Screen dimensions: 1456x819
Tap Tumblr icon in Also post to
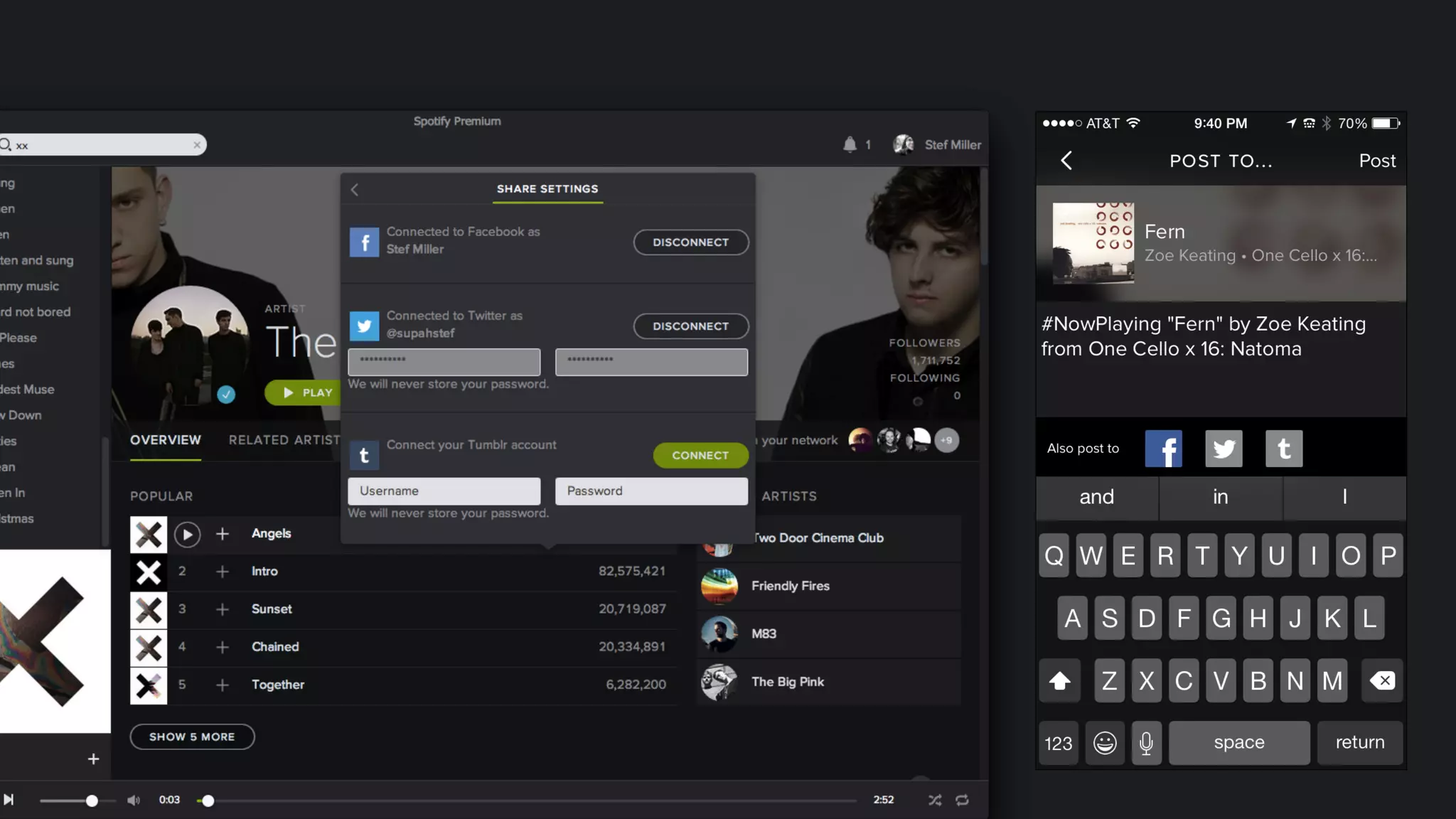tap(1283, 449)
